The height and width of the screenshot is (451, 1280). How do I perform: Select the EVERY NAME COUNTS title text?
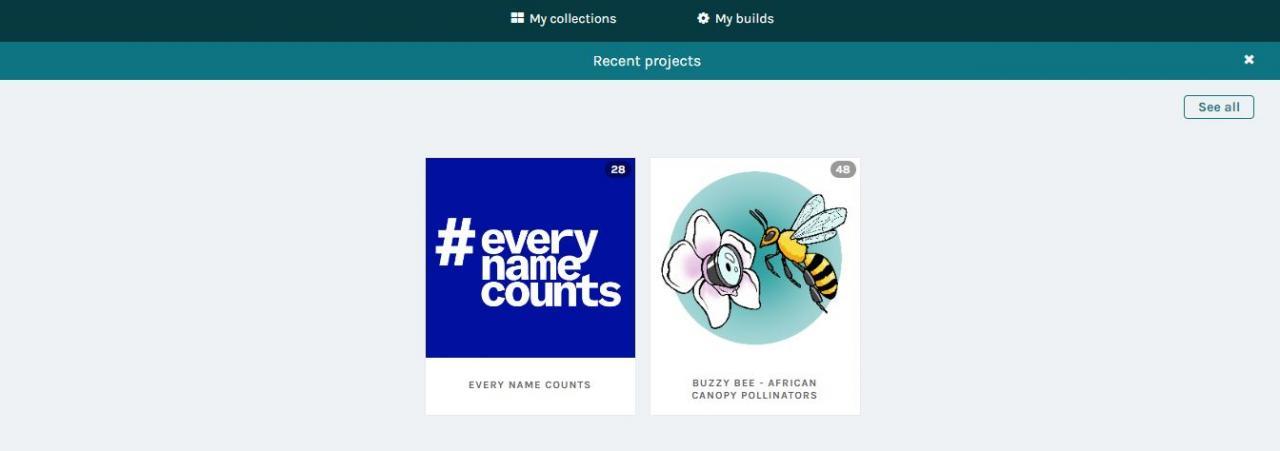[x=530, y=385]
